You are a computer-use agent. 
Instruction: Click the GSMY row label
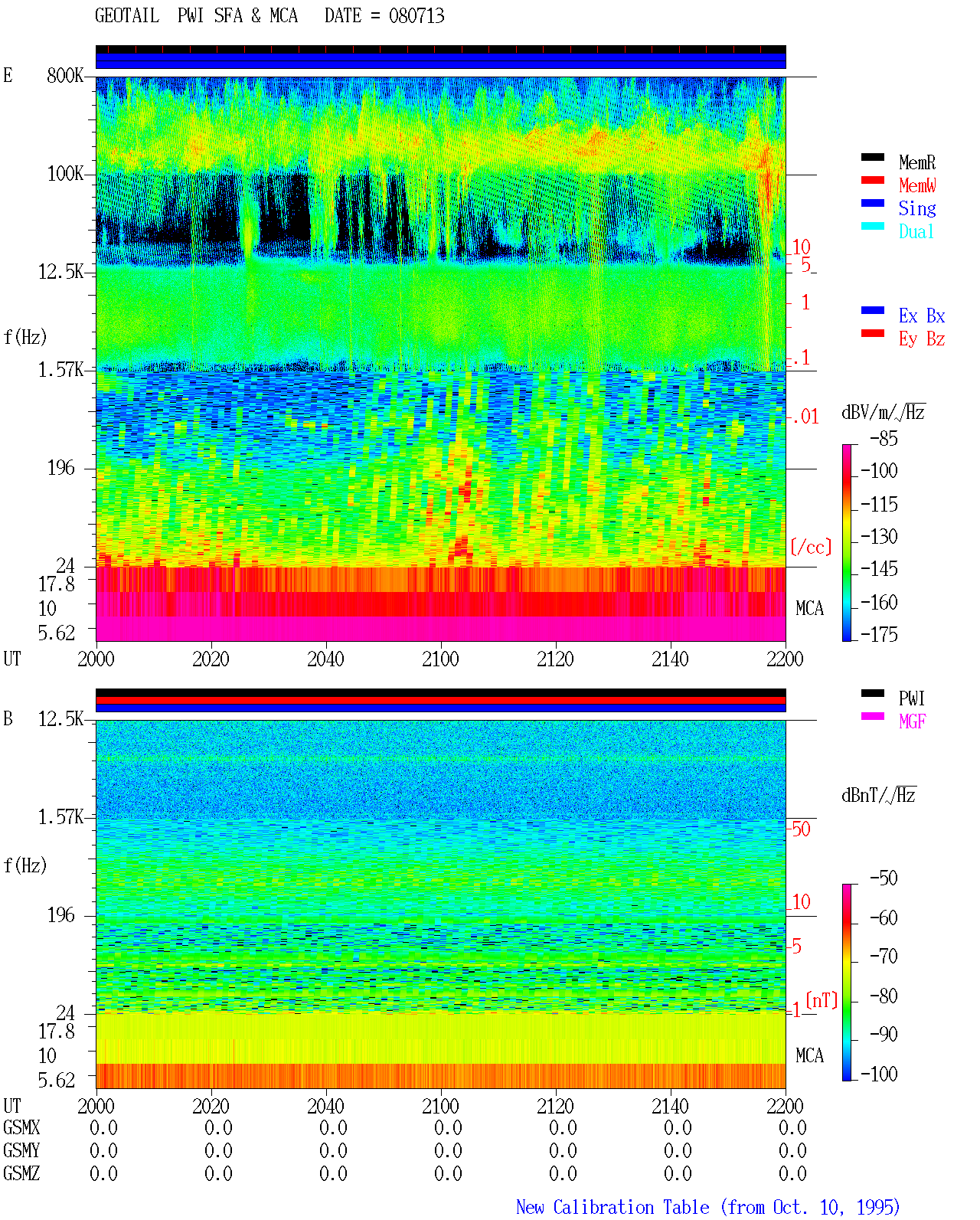click(21, 1151)
